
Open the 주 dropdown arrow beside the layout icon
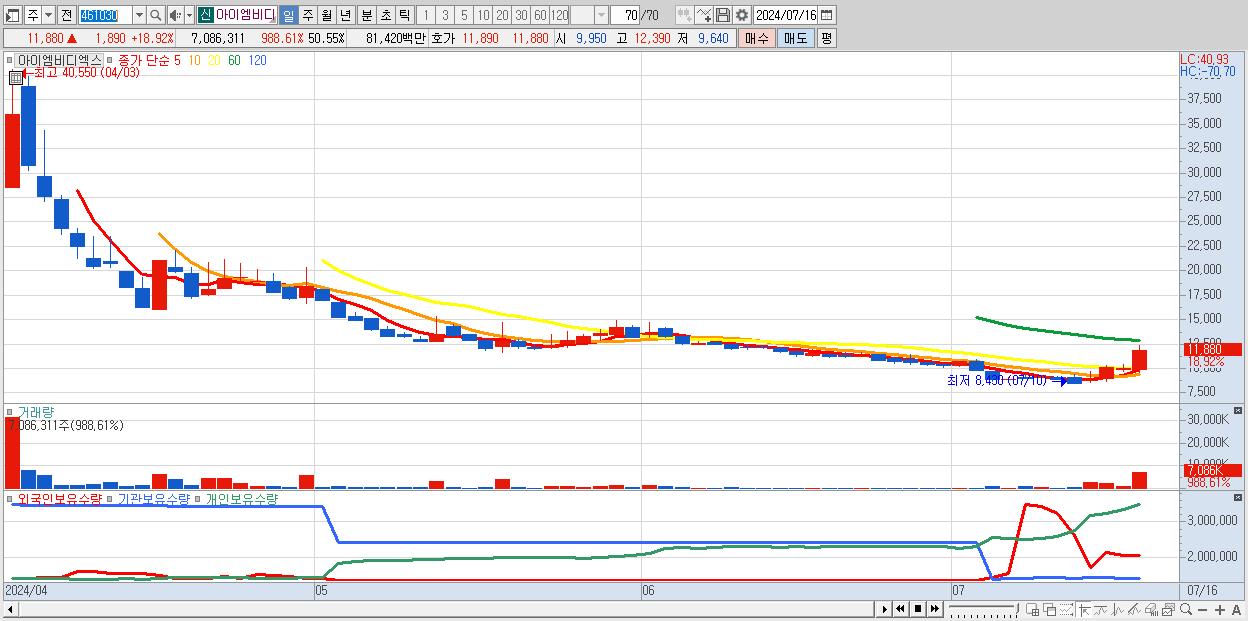pos(48,15)
